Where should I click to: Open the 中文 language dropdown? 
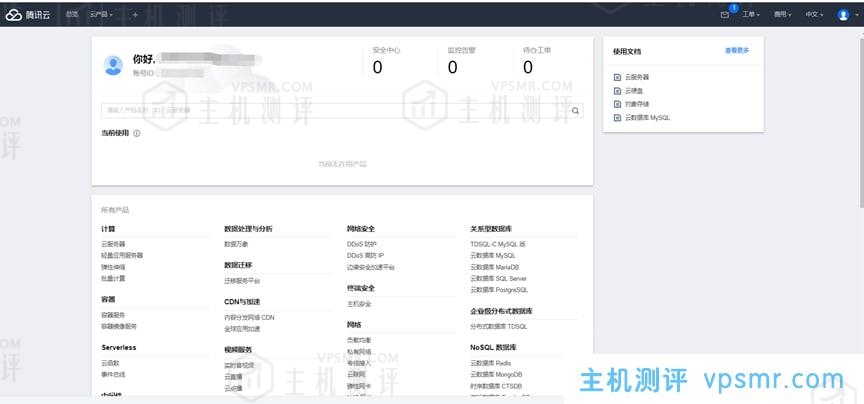(814, 15)
